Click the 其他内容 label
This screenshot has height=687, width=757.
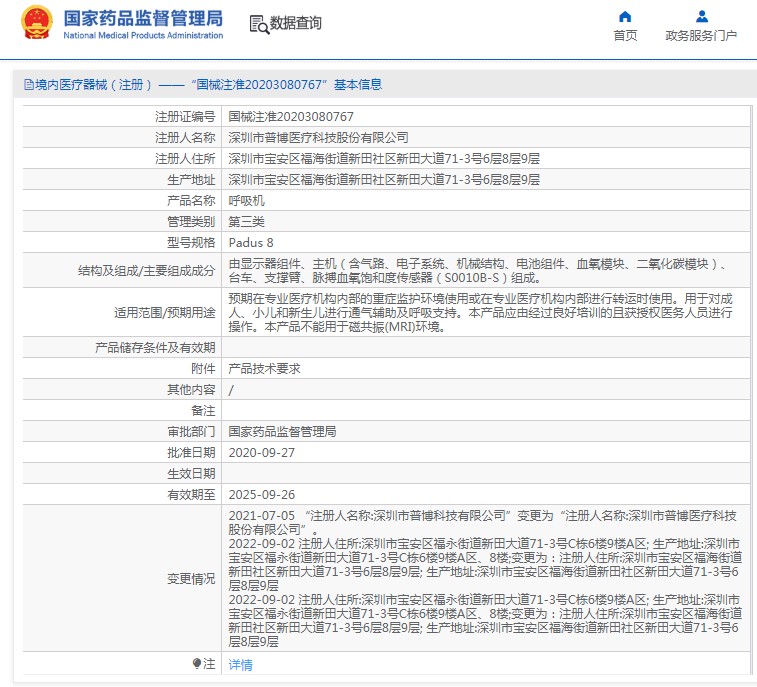(191, 390)
